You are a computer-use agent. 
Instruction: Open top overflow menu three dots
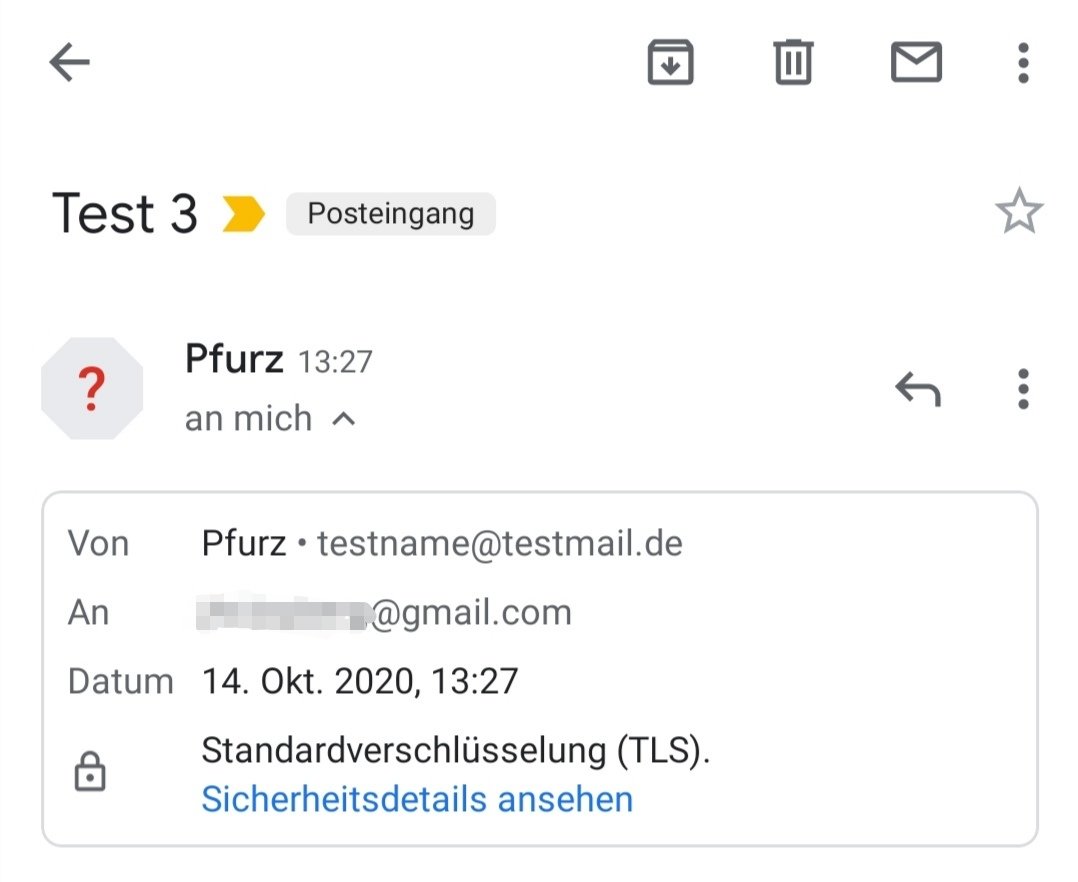point(1023,63)
